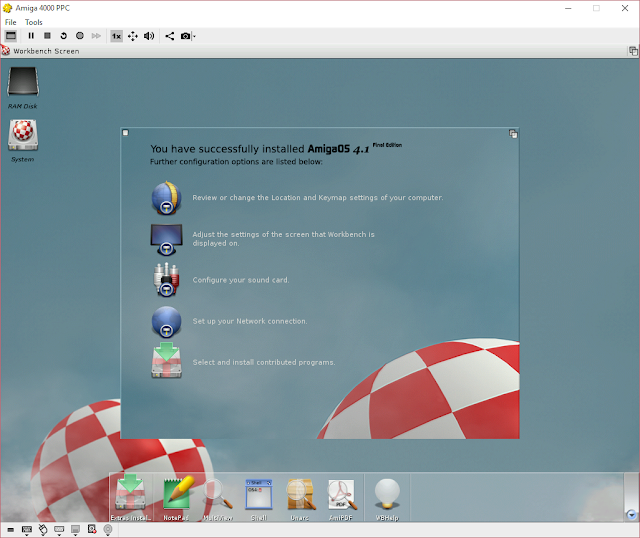The width and height of the screenshot is (640, 538).
Task: Open the floppy drive status bar dropdown
Action: 76,530
